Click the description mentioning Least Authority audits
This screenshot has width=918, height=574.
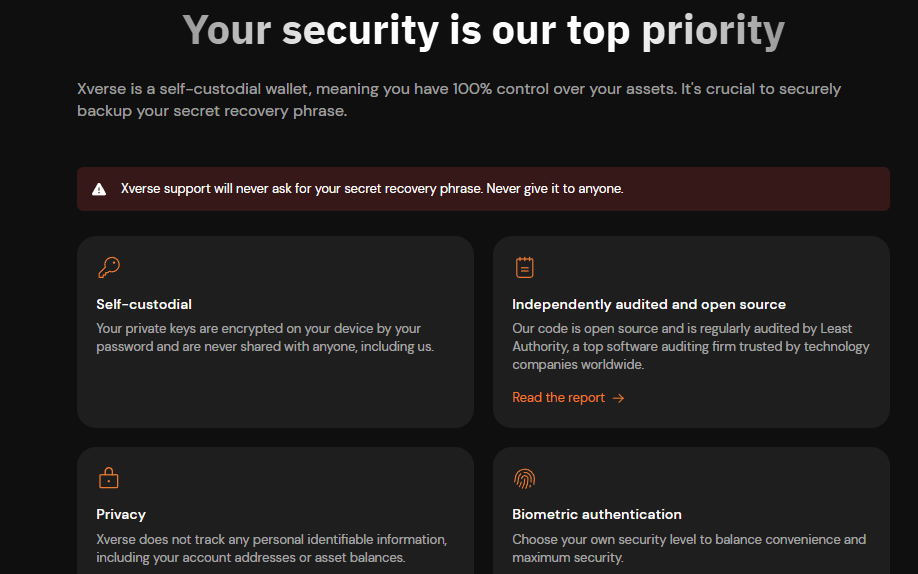coord(690,346)
